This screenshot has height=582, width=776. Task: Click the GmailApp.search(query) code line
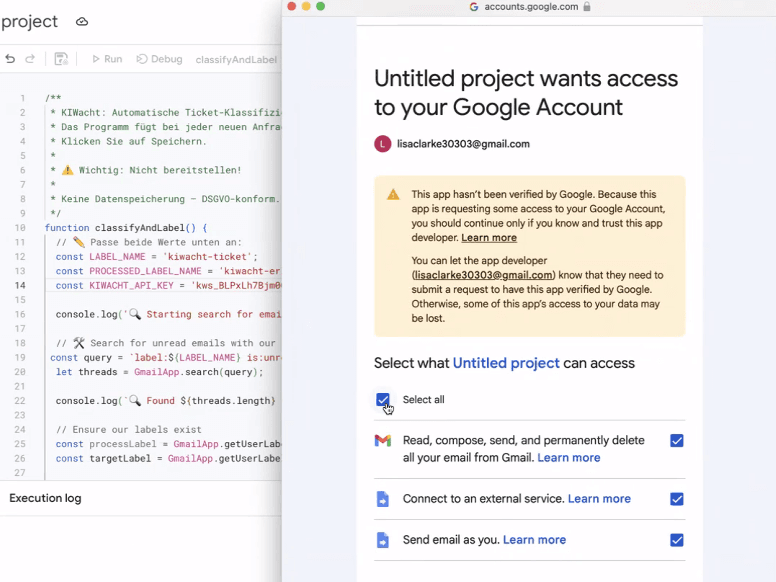click(159, 372)
